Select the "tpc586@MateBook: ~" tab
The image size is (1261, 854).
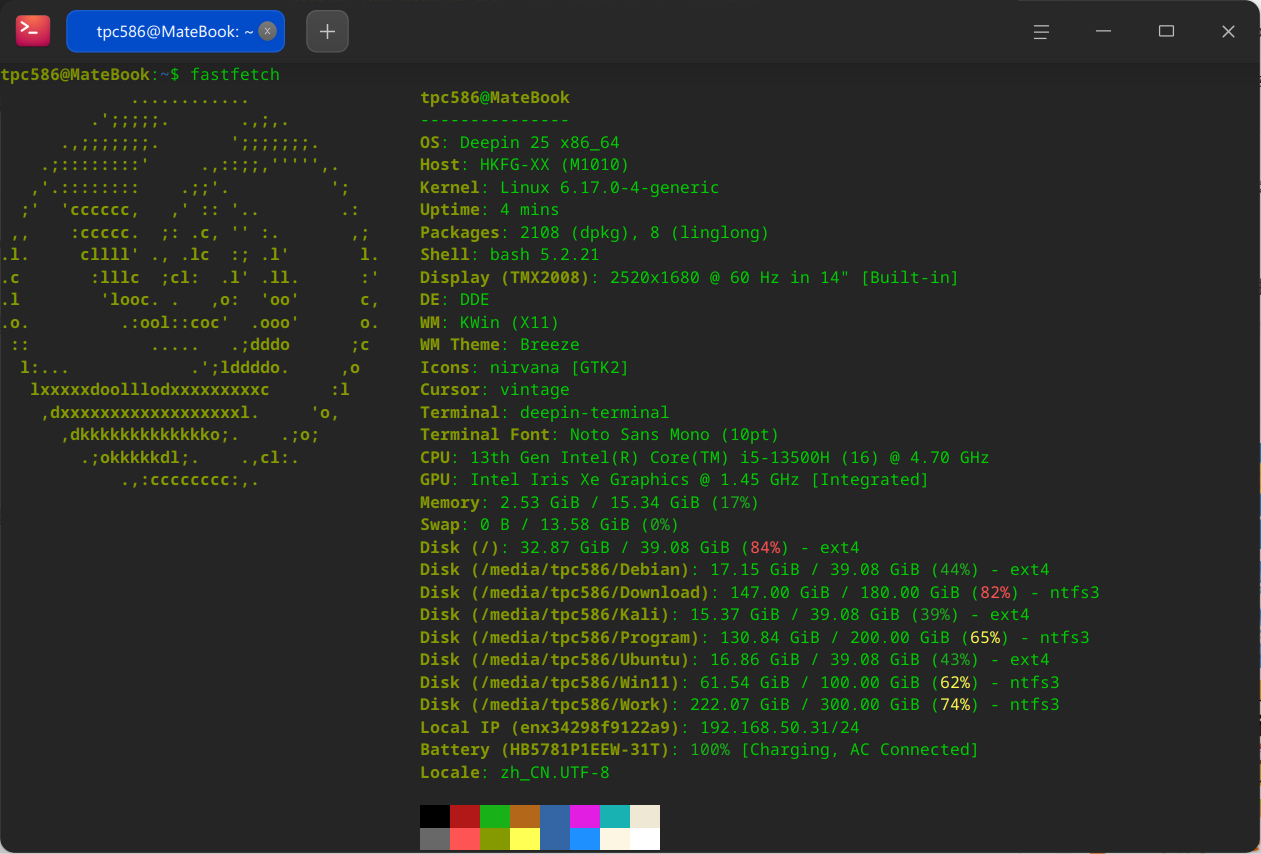(176, 32)
